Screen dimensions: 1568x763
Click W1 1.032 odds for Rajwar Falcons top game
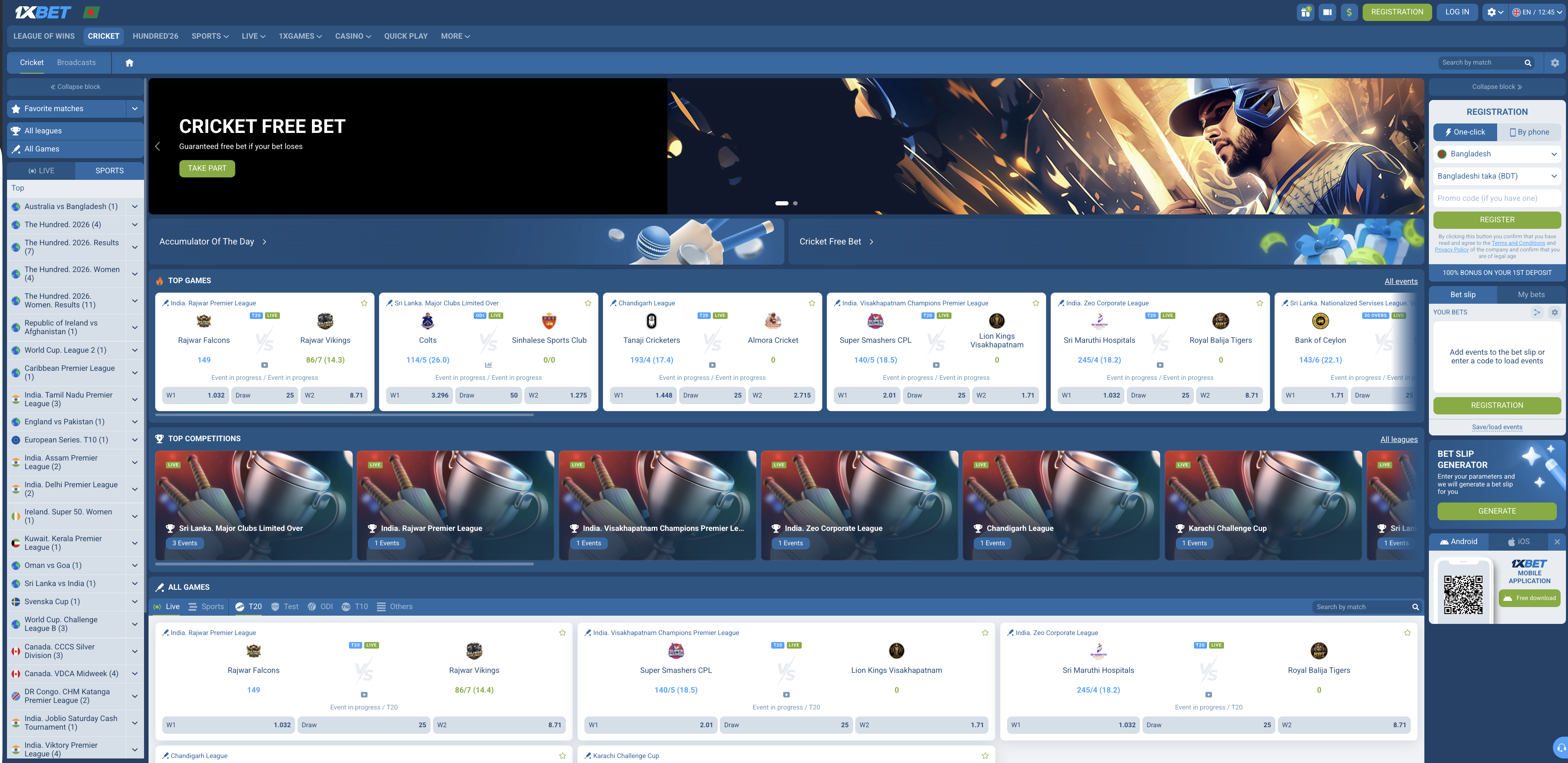click(195, 395)
